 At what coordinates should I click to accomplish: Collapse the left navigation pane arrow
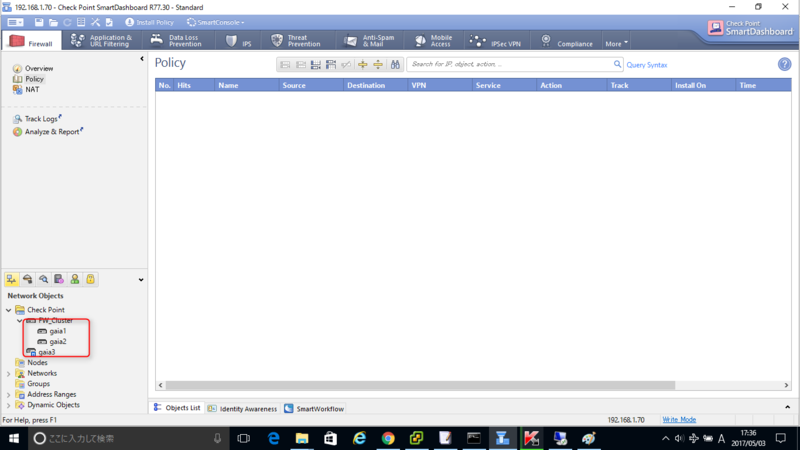tap(142, 59)
